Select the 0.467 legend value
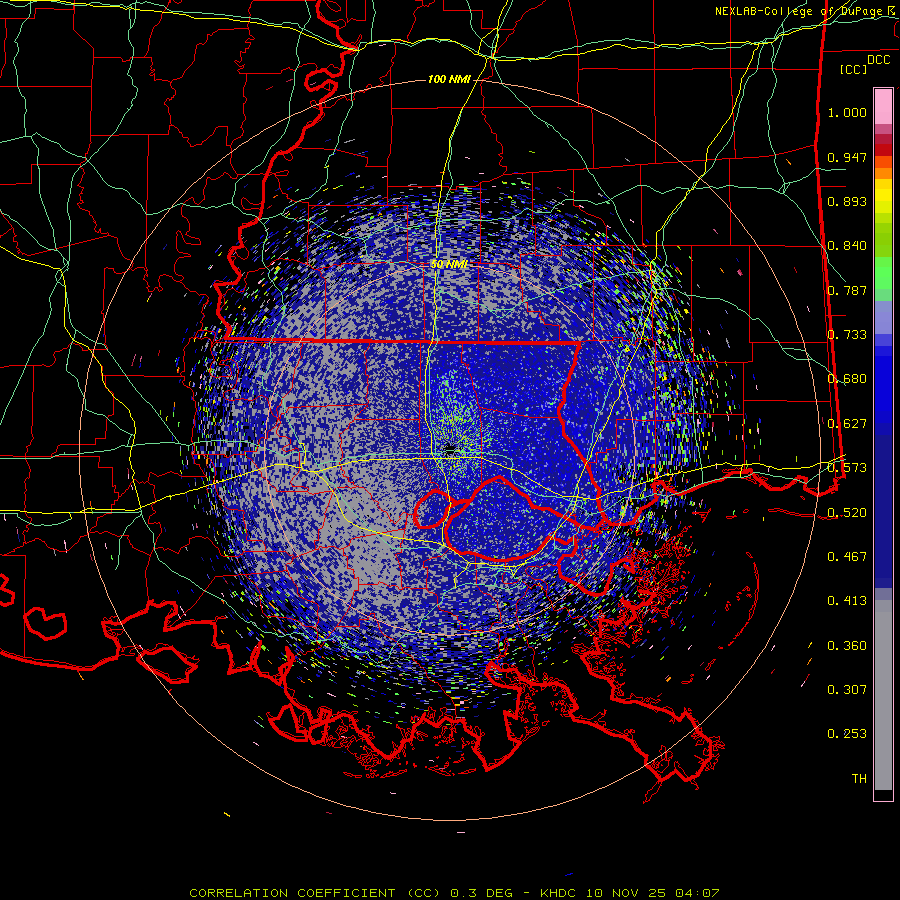 (x=847, y=557)
